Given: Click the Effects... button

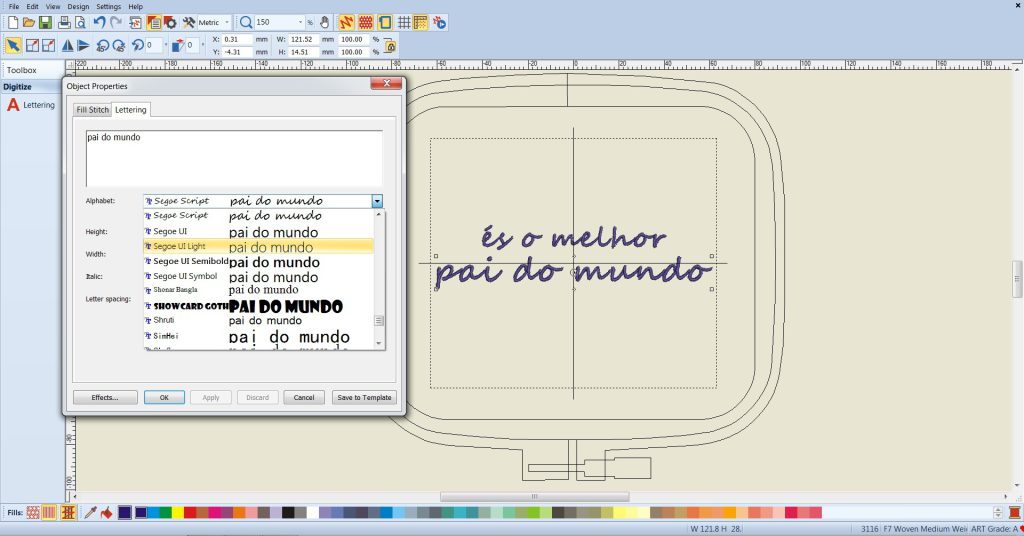Looking at the screenshot, I should 105,397.
